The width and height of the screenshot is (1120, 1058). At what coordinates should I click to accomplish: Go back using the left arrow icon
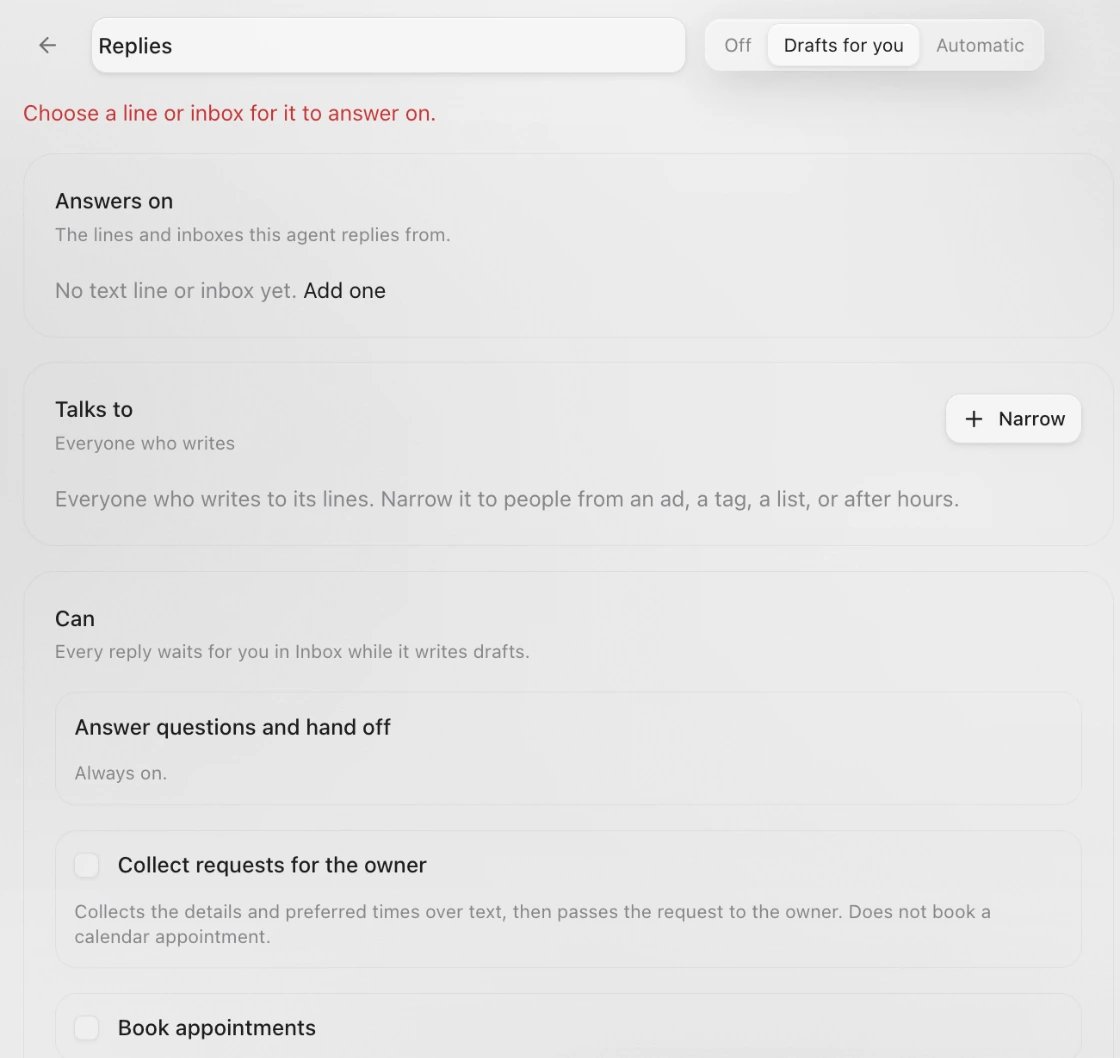[x=47, y=45]
